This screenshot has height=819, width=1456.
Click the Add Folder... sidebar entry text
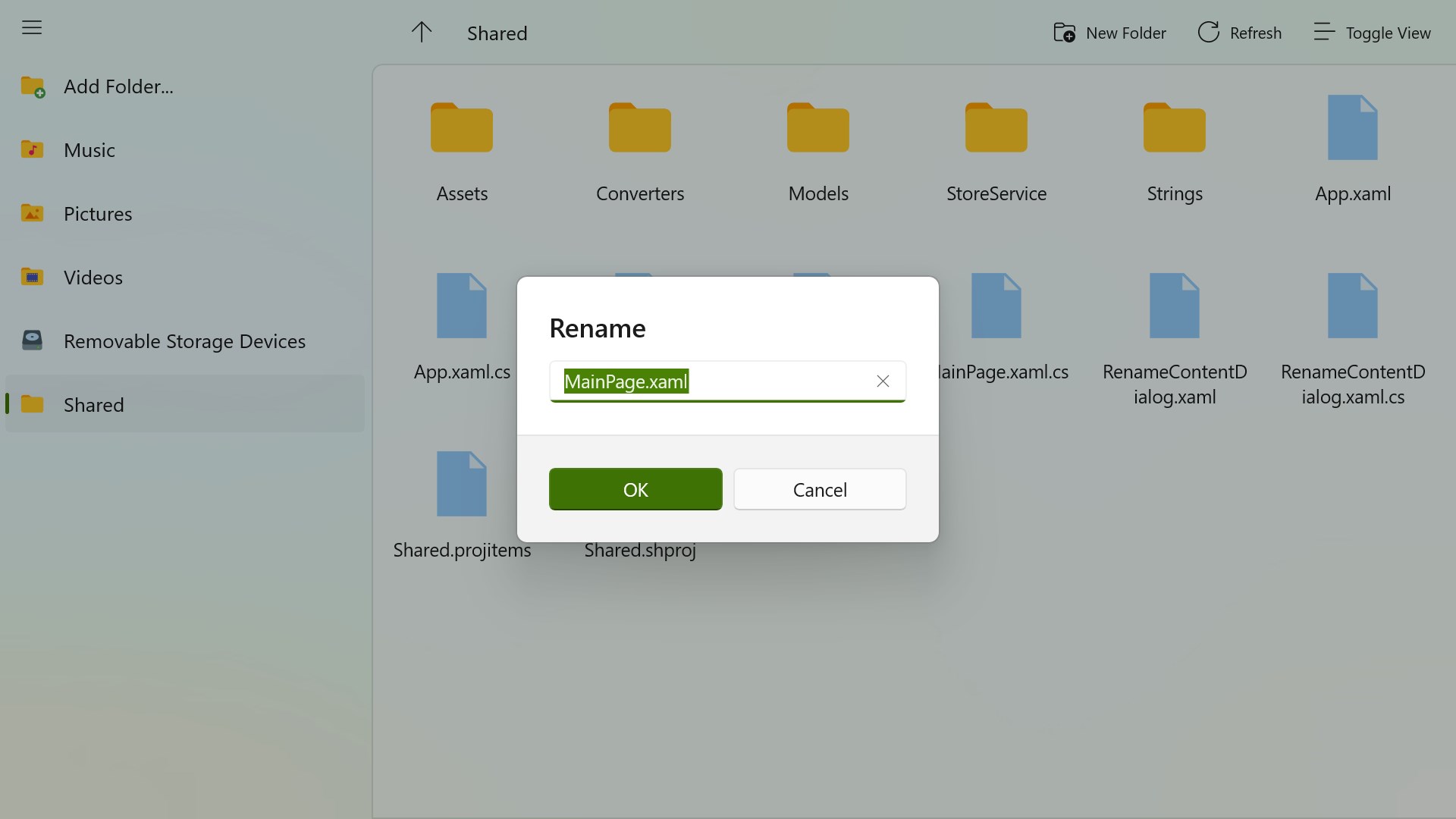click(118, 86)
